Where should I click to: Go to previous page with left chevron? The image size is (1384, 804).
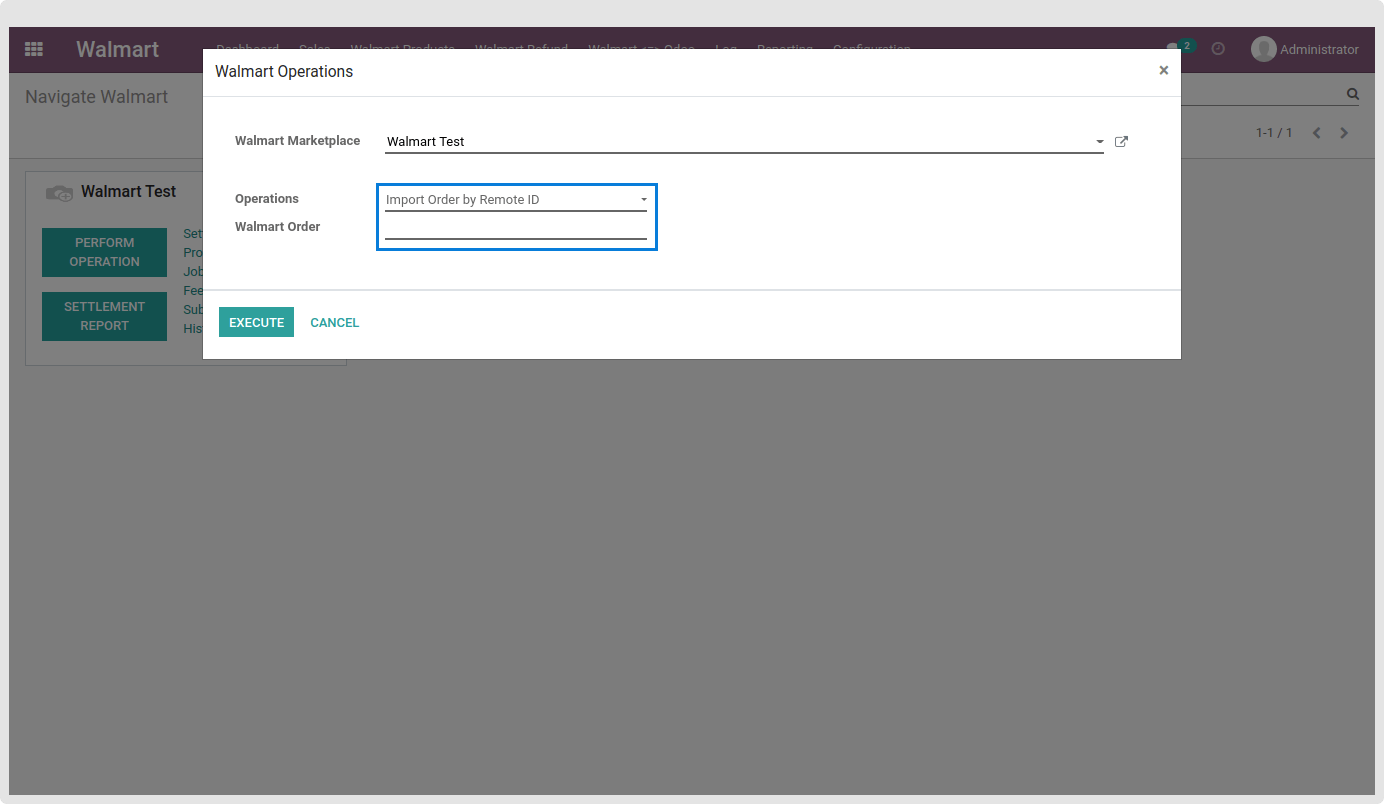[x=1317, y=133]
